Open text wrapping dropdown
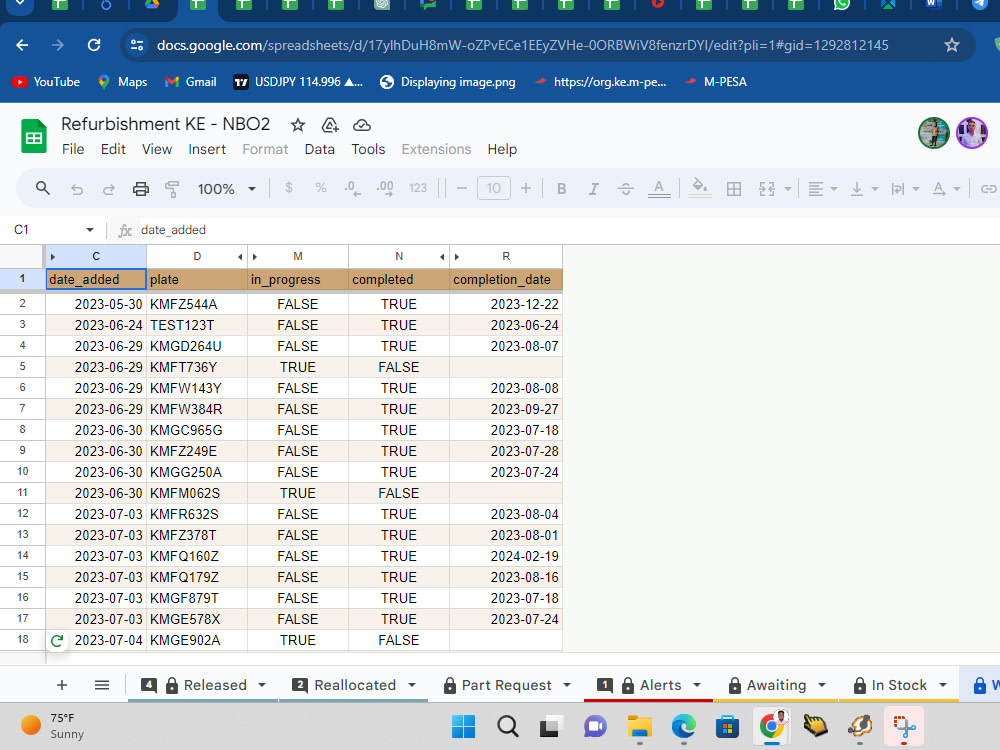This screenshot has width=1000, height=750. (x=905, y=189)
